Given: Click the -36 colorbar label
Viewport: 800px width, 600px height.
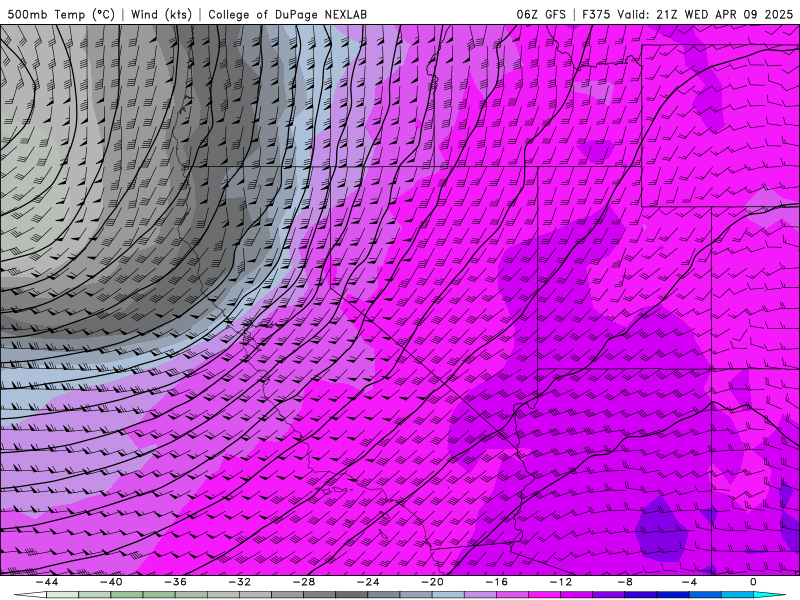Looking at the screenshot, I should coord(175,582).
